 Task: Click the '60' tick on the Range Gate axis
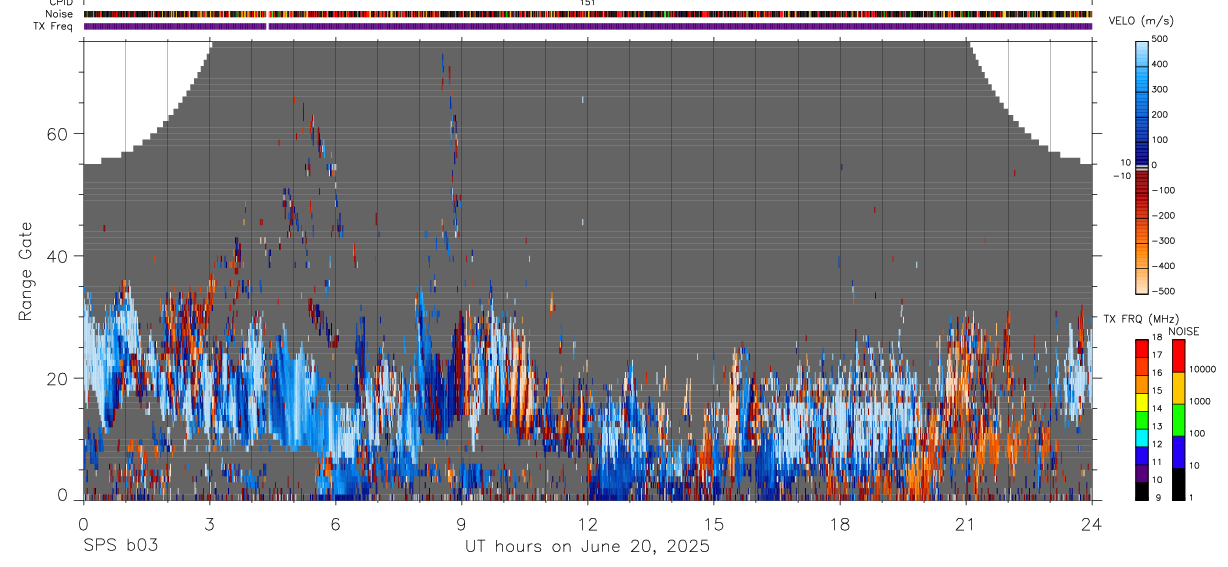58,134
